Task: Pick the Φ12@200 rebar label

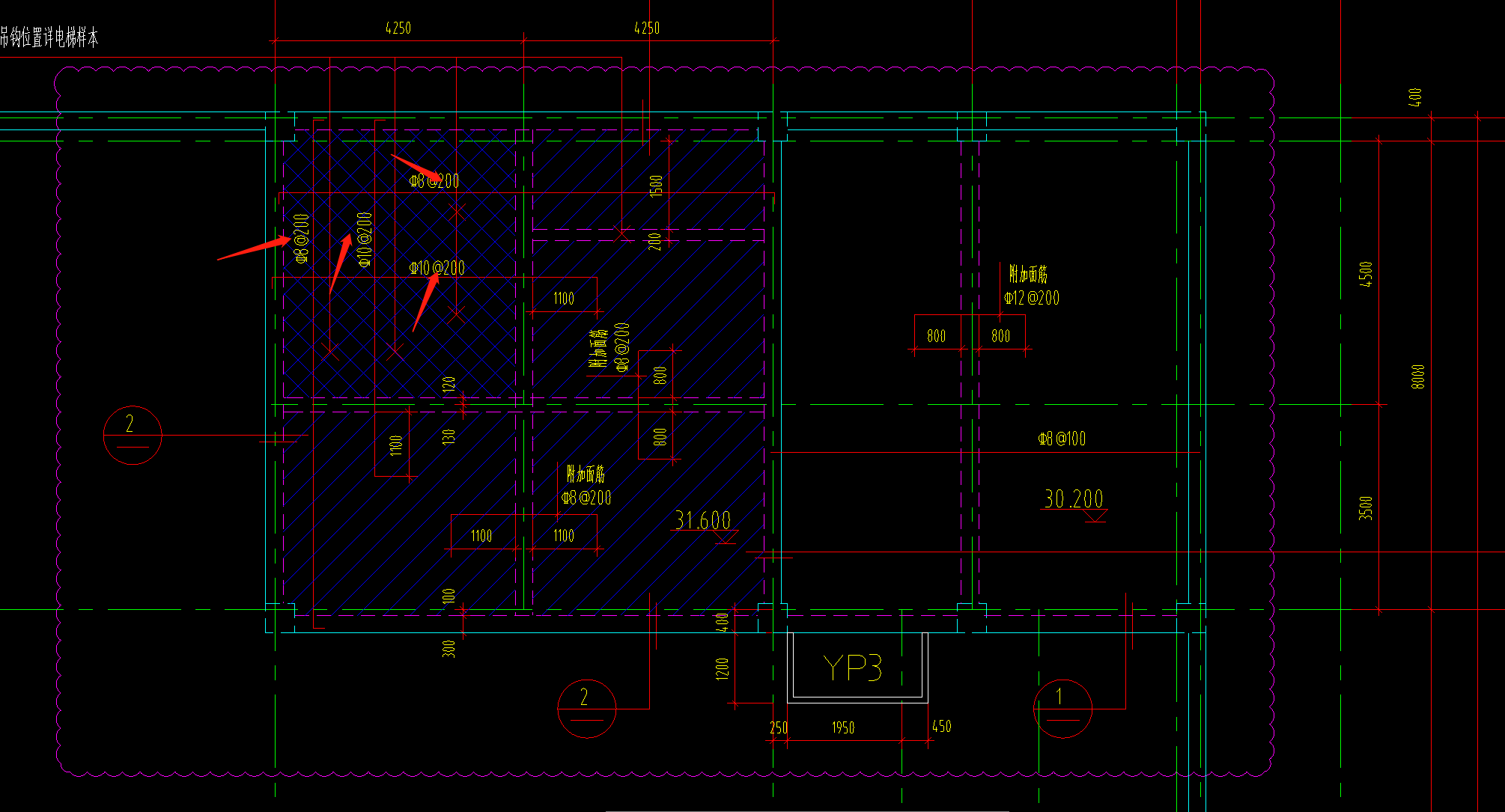Action: (x=1032, y=298)
